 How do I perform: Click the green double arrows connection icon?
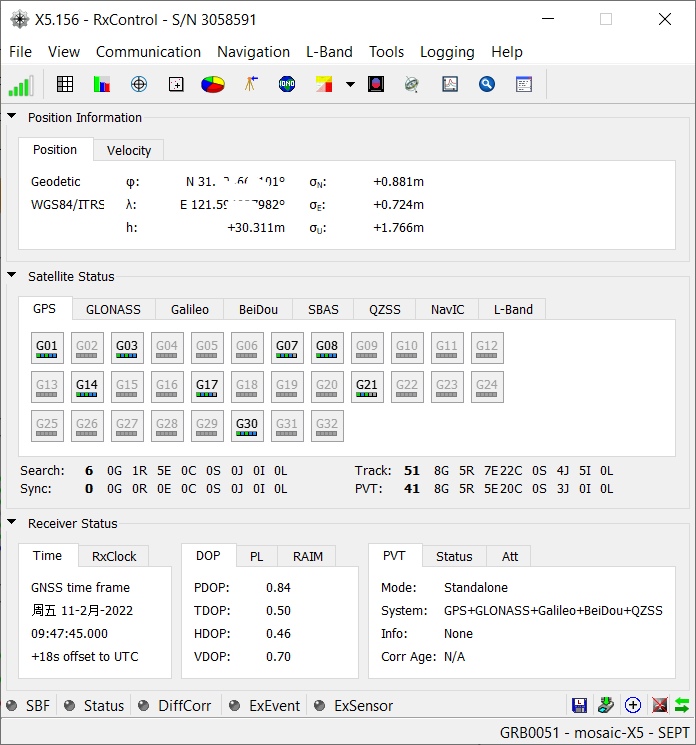tap(682, 705)
